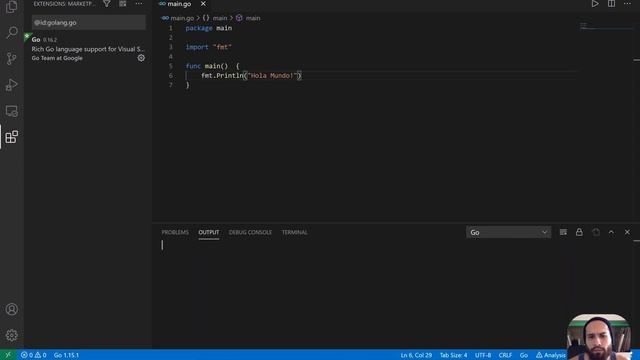Select the Extensions view icon
This screenshot has width=640, height=360.
(11, 137)
